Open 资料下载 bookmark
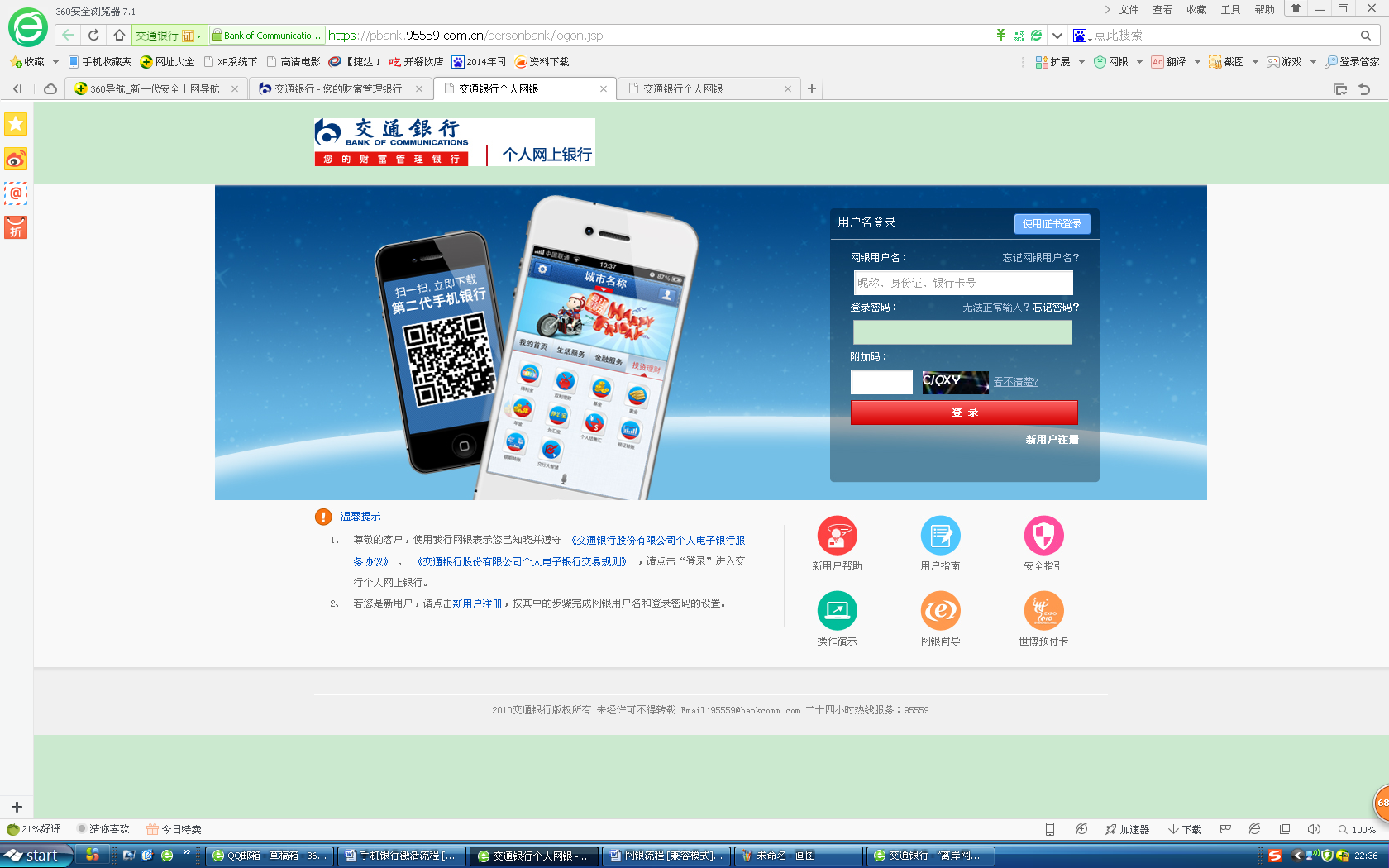This screenshot has width=1389, height=868. coord(542,62)
